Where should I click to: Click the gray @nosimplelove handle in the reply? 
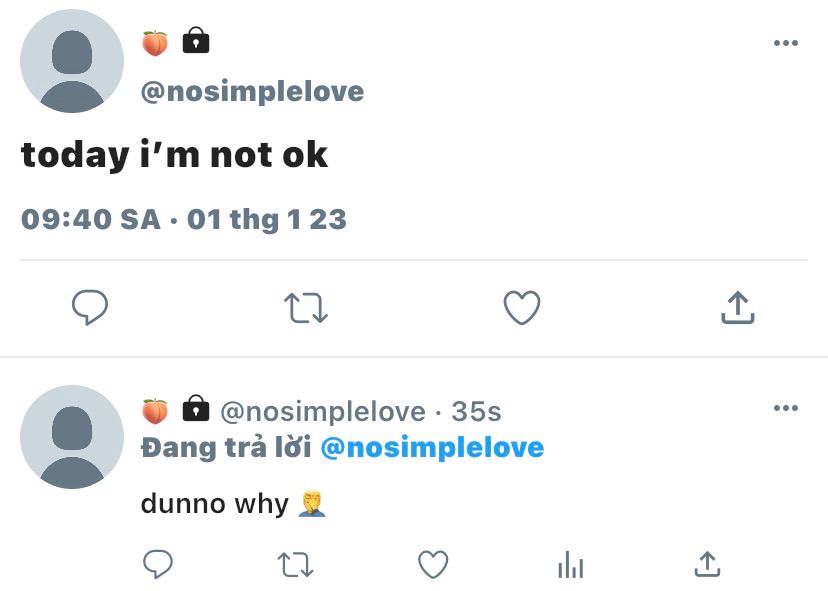[x=322, y=411]
